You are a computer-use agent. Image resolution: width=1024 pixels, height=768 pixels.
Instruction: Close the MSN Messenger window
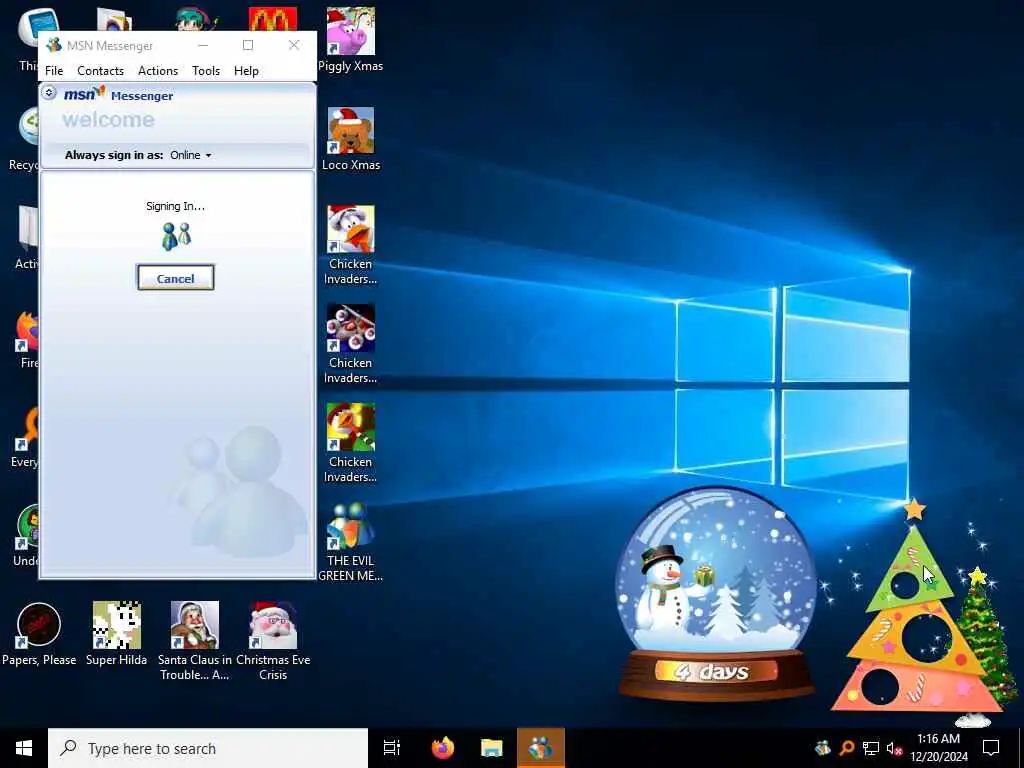294,45
